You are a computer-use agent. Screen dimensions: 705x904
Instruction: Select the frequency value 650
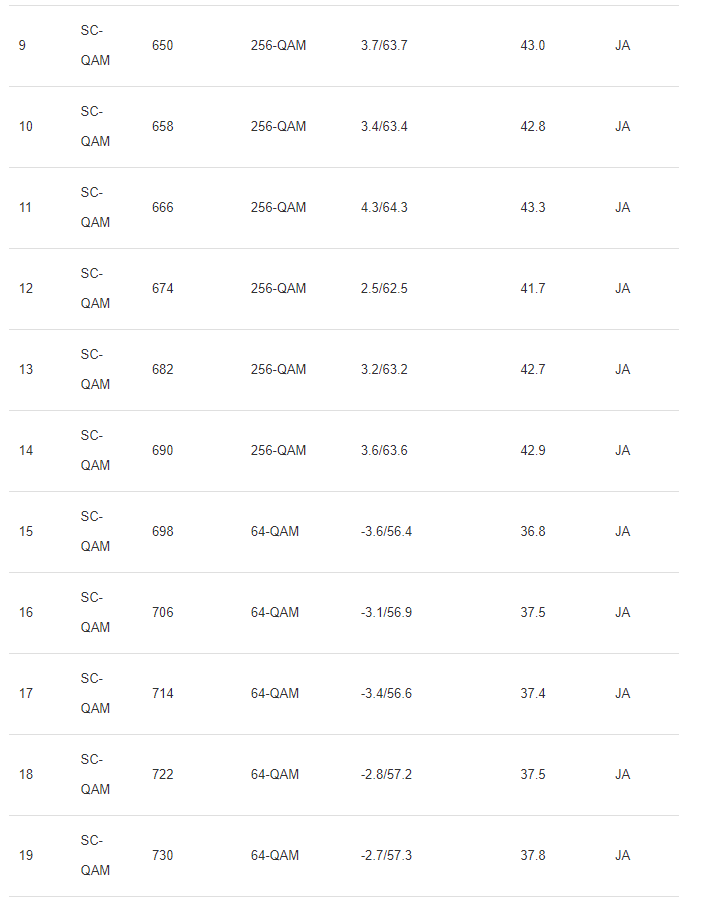click(162, 46)
